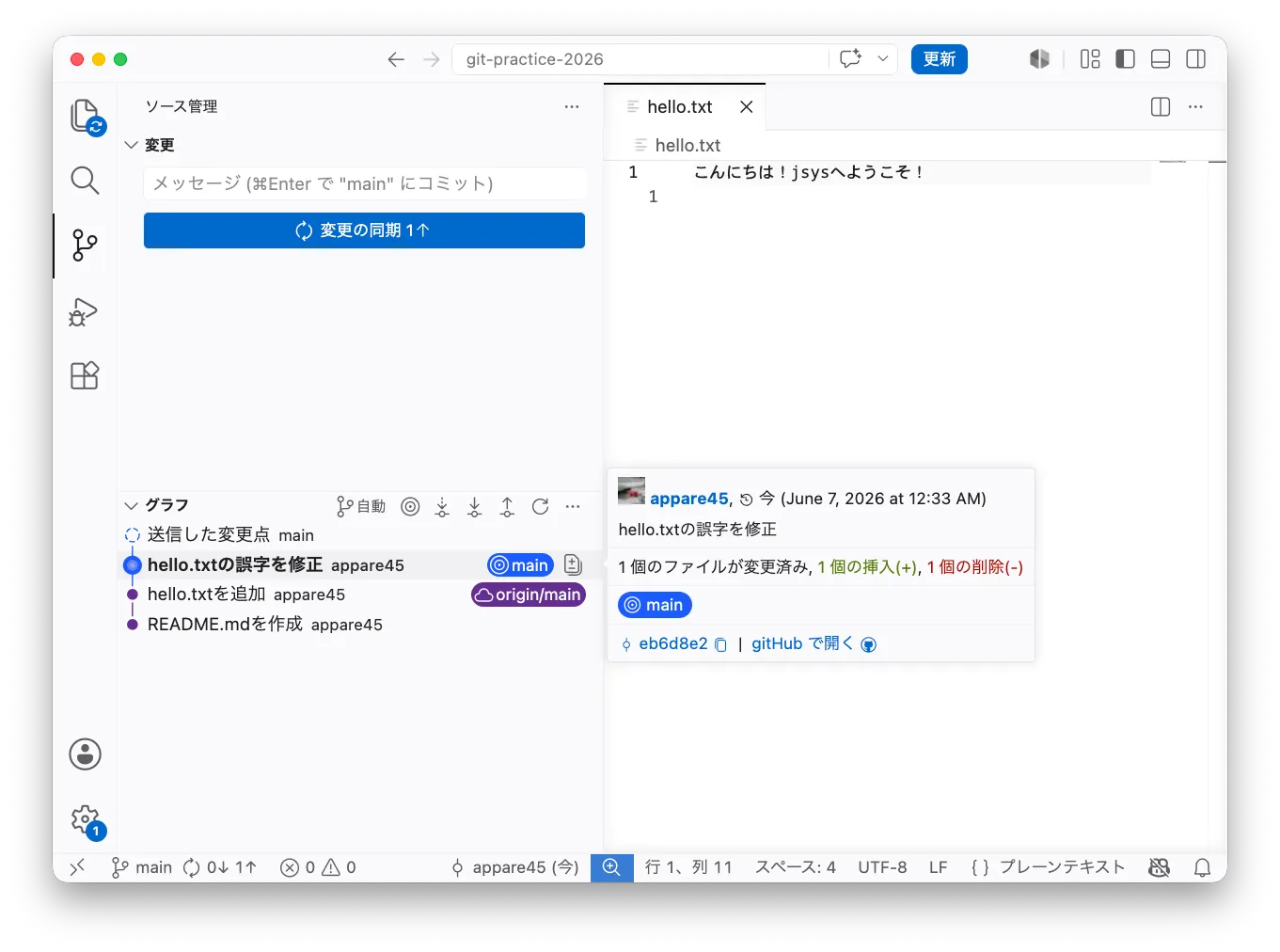Open the Manage gear icon
The image size is (1280, 952).
(x=86, y=820)
